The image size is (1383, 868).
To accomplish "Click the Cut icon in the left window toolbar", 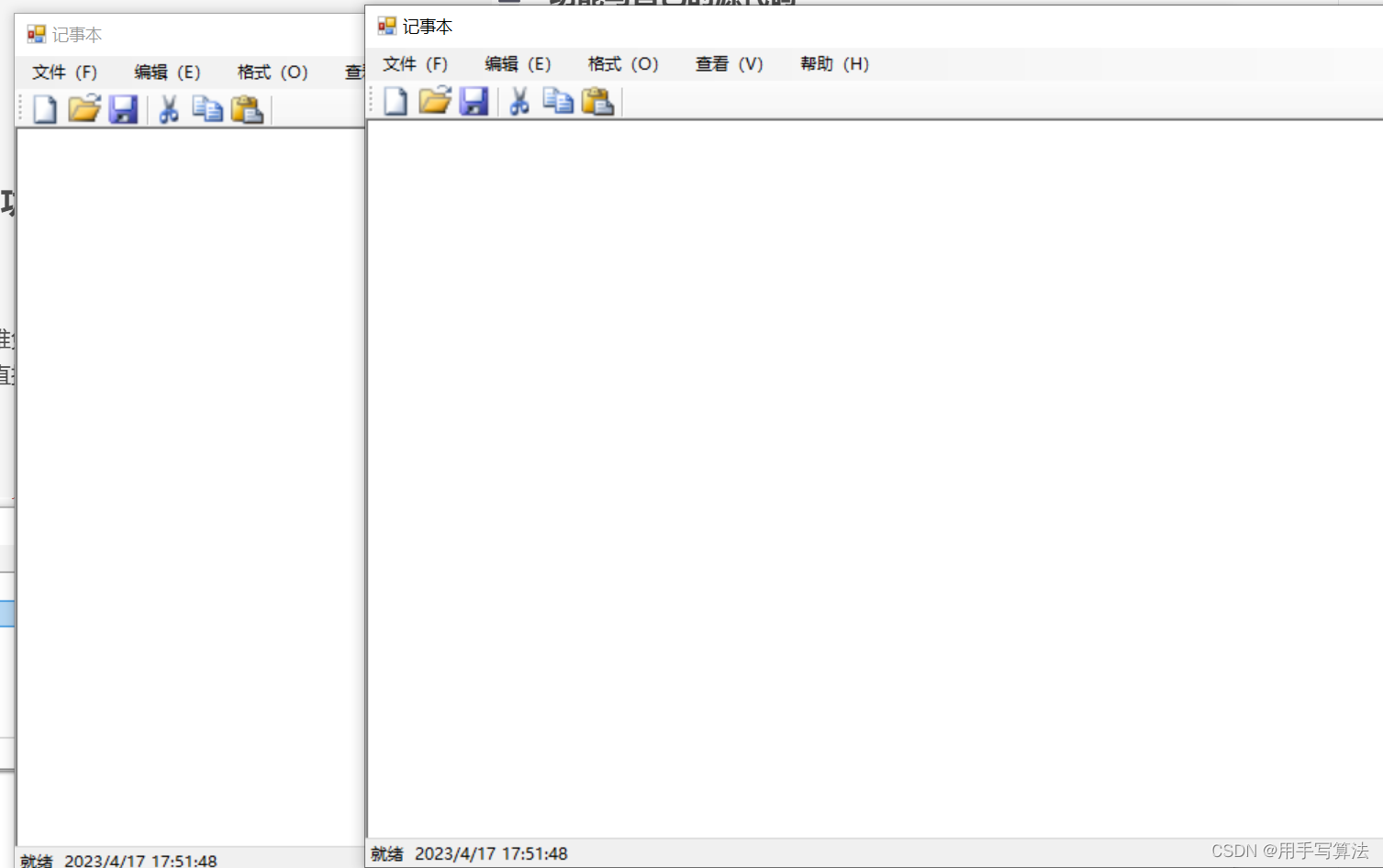I will (168, 108).
